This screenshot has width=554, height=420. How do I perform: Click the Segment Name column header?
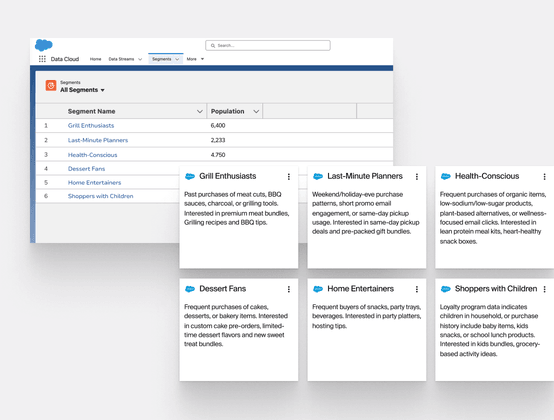[x=92, y=111]
